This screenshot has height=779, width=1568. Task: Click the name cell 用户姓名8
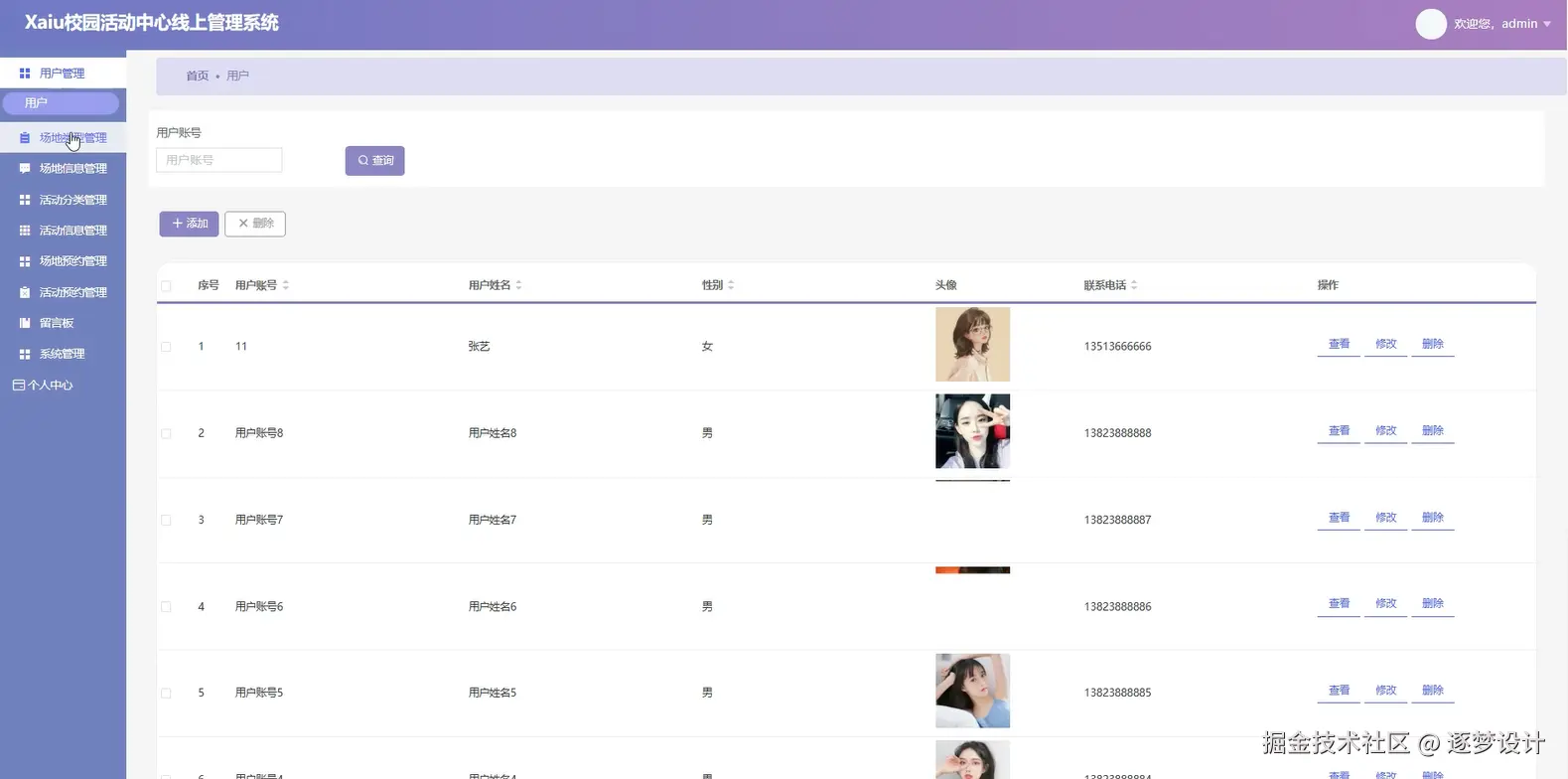(493, 433)
